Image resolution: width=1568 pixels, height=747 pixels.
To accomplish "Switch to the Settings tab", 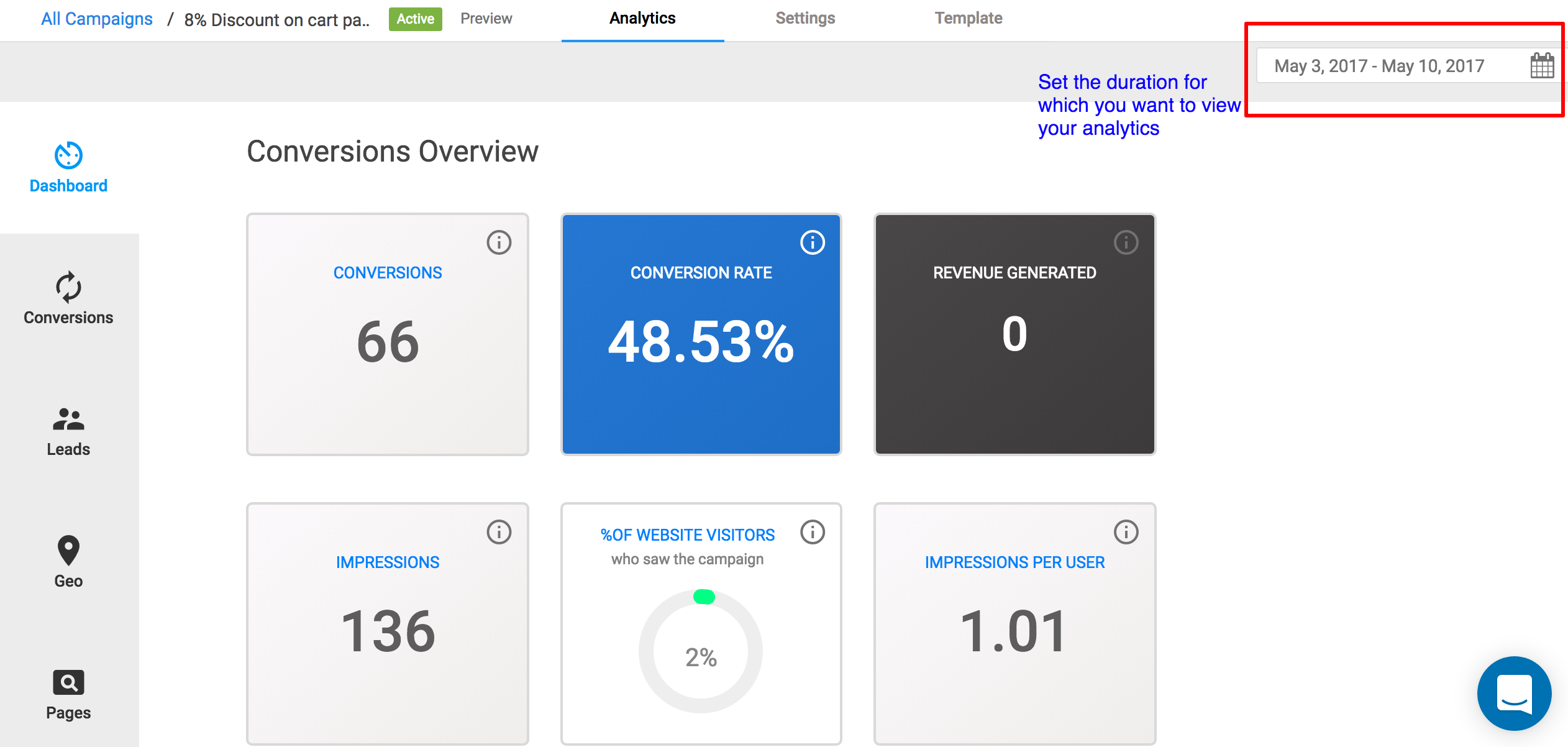I will click(x=805, y=19).
